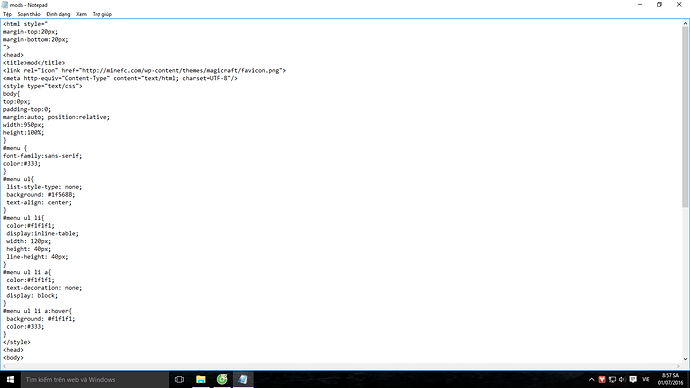Click the favicon.png link line
This screenshot has height=388, width=690.
[x=144, y=70]
